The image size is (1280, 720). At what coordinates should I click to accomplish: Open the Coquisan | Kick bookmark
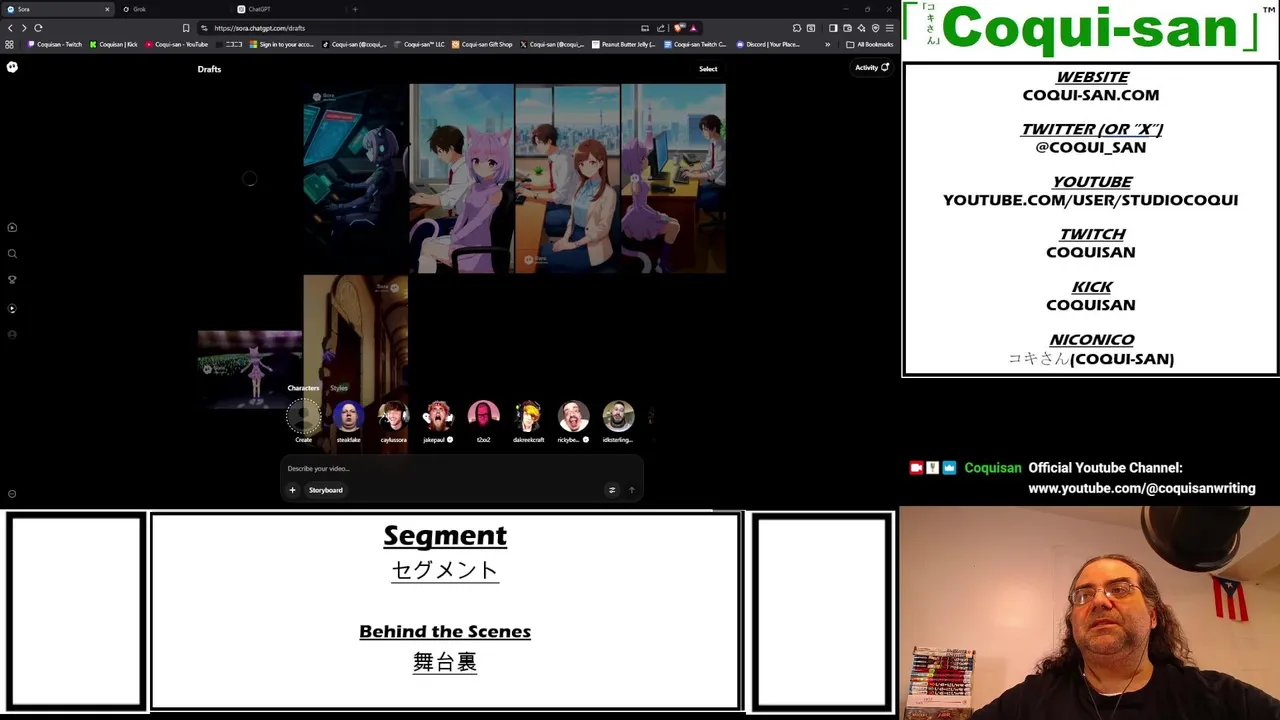114,44
